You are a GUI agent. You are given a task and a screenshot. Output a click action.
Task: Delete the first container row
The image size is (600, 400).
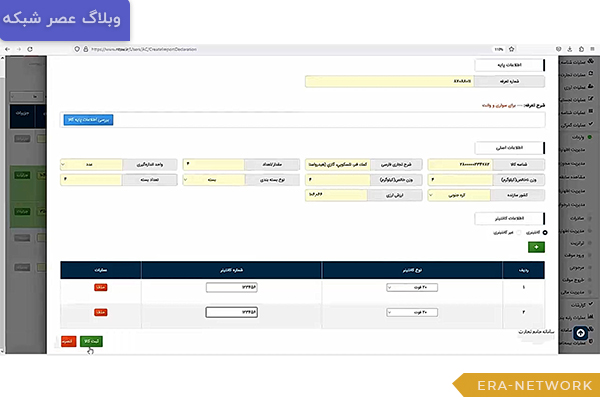tap(100, 288)
